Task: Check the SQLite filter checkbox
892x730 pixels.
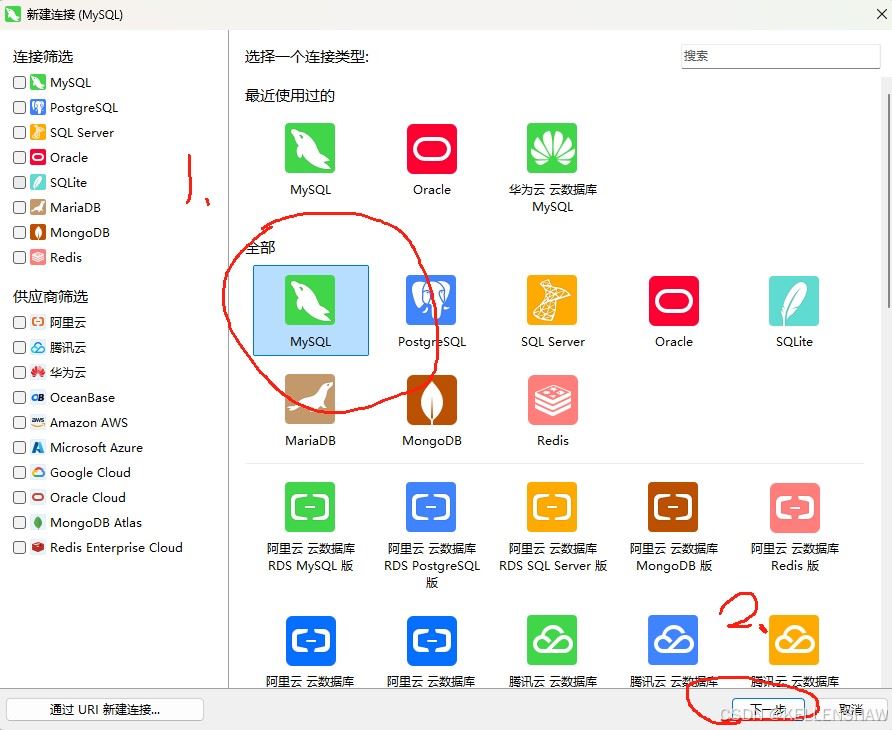Action: pyautogui.click(x=19, y=183)
